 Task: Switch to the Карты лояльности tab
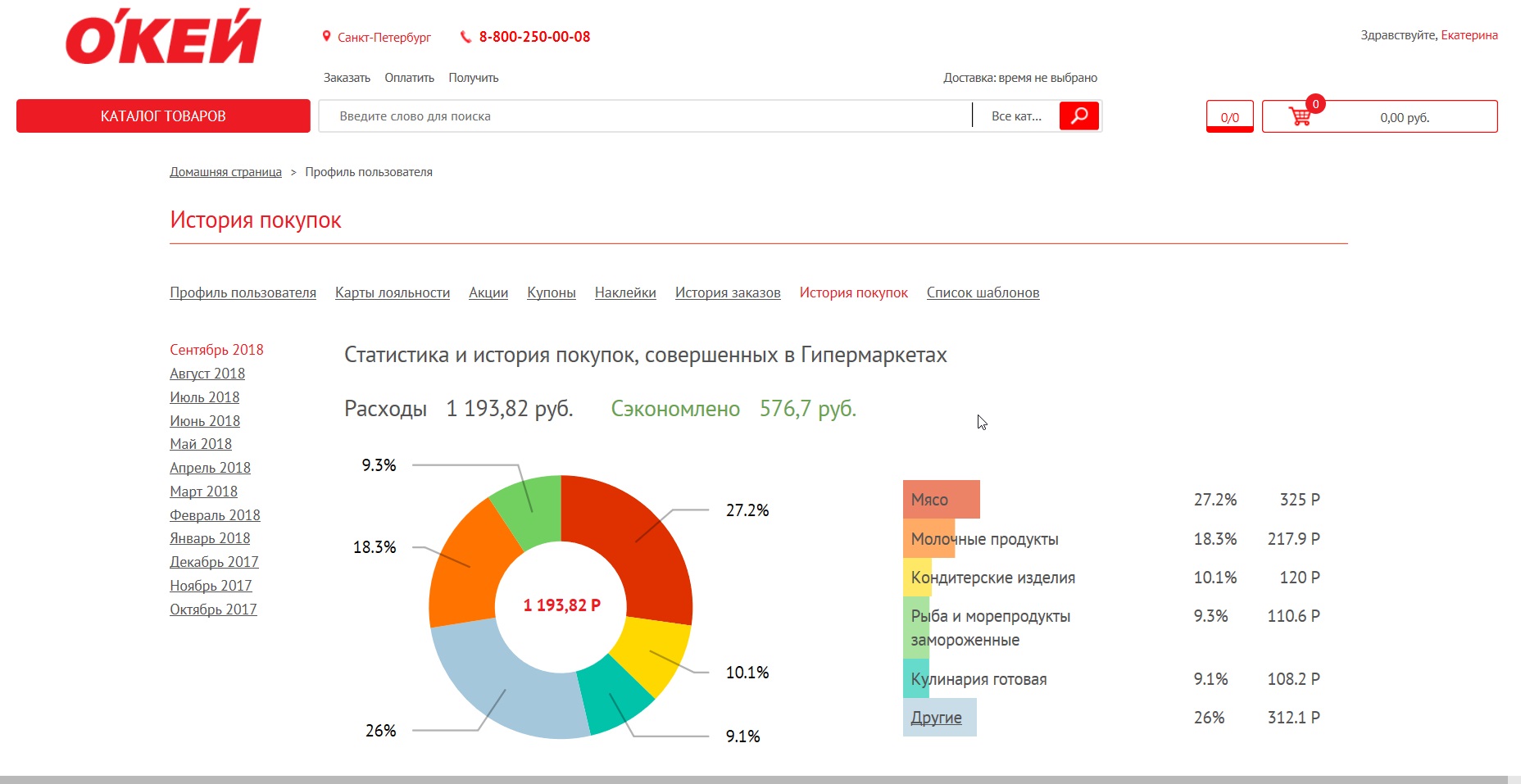point(392,292)
